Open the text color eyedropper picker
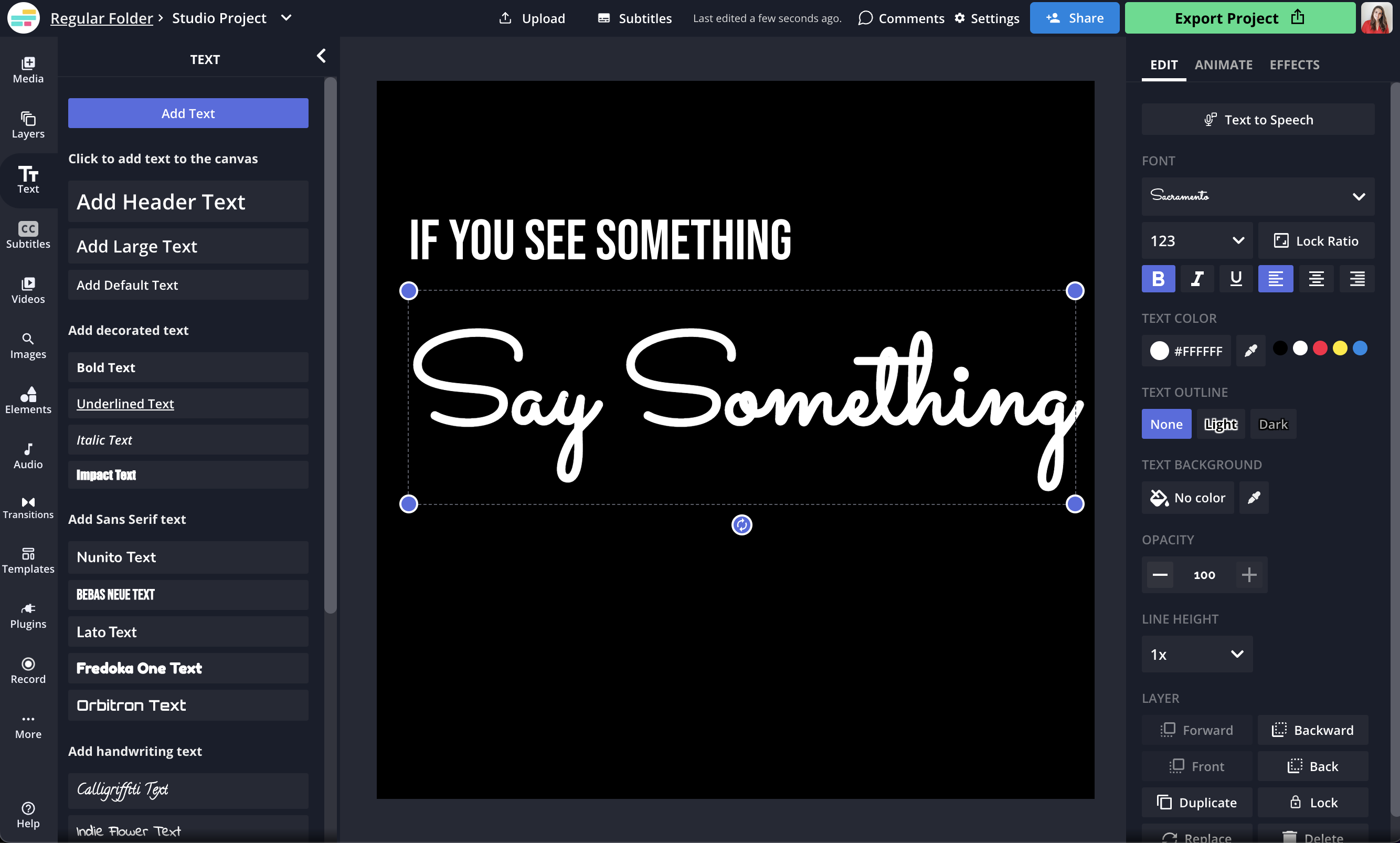 pyautogui.click(x=1250, y=351)
